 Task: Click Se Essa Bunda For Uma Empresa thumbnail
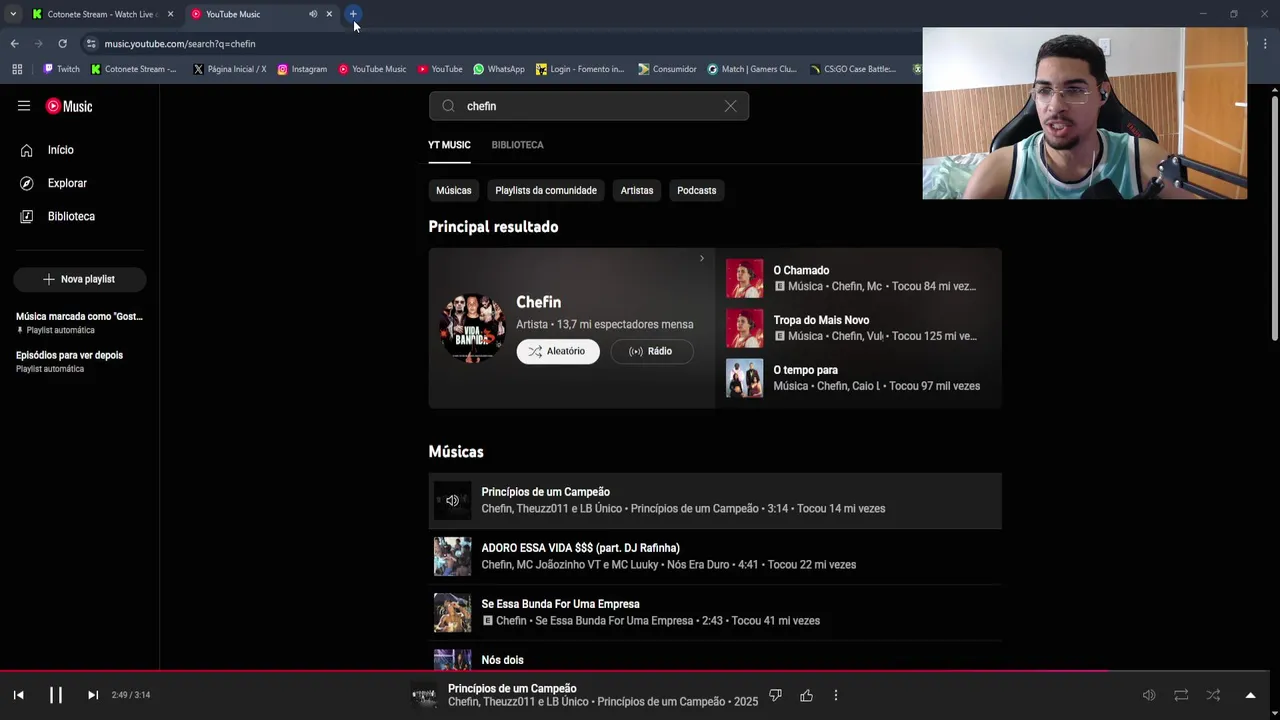[452, 612]
